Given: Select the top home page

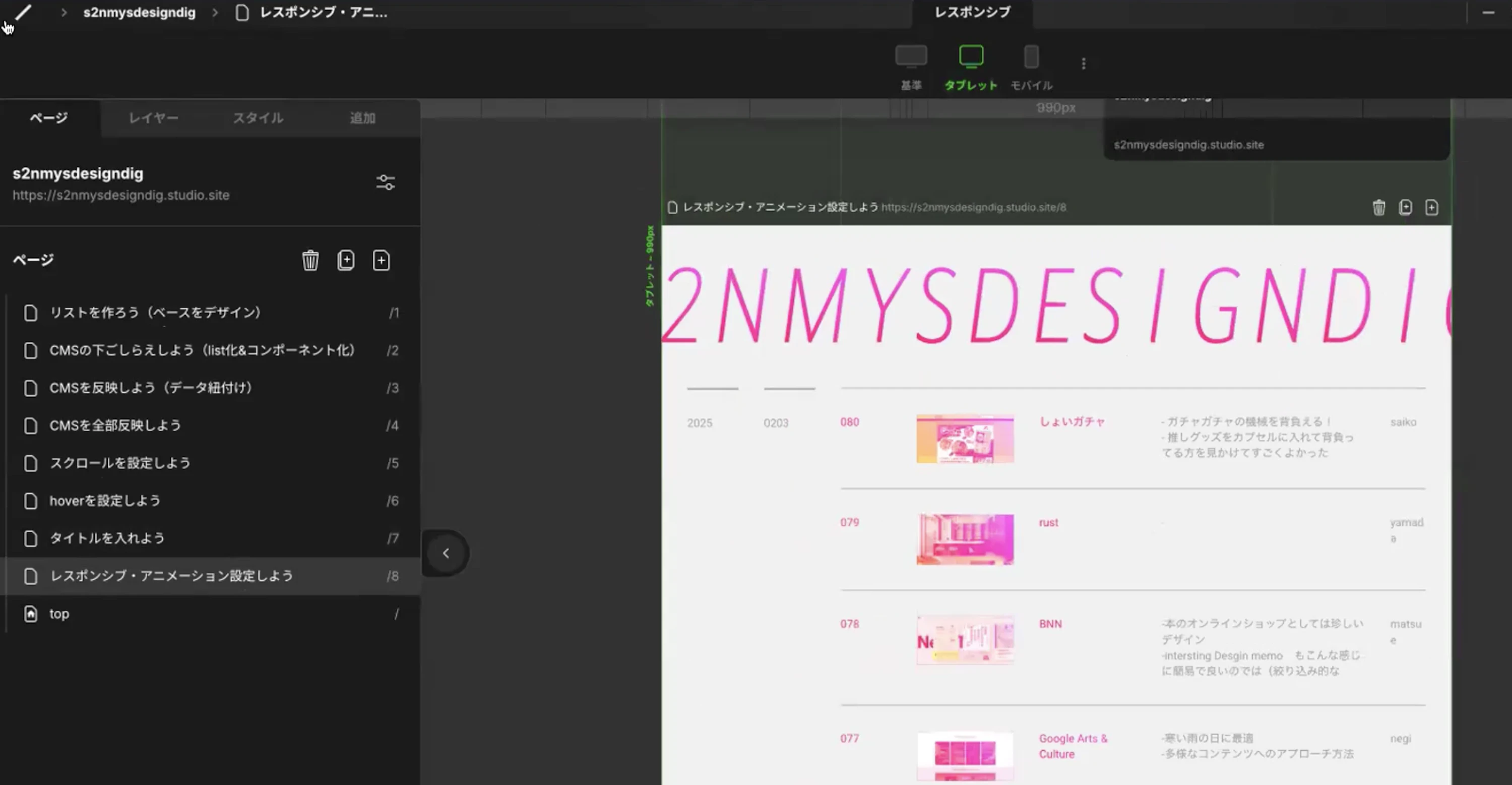Looking at the screenshot, I should [x=58, y=614].
